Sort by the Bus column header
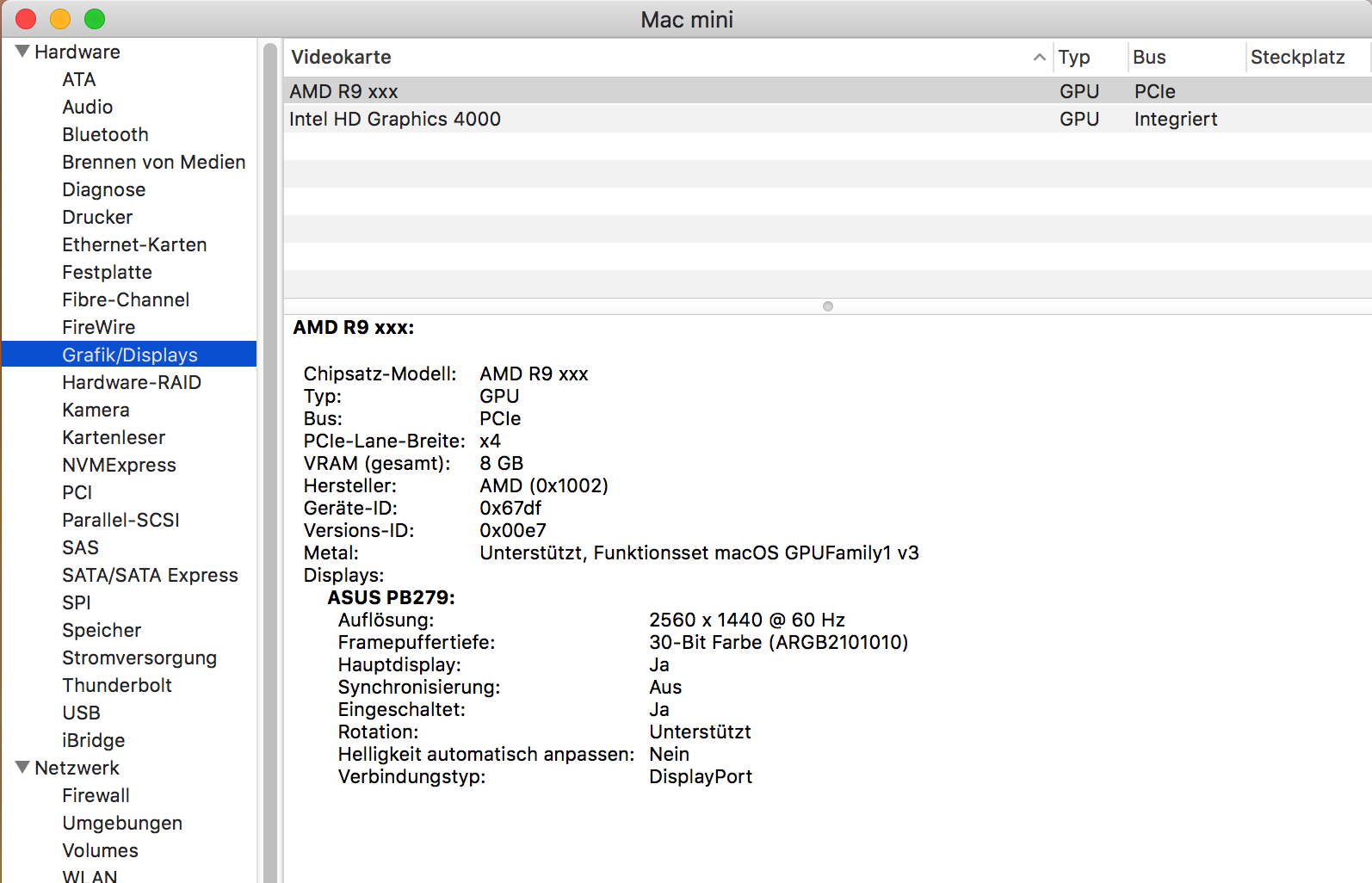 click(x=1149, y=57)
